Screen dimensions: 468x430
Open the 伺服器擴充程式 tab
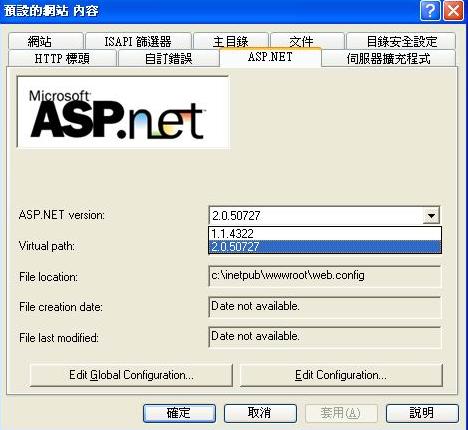pos(389,58)
